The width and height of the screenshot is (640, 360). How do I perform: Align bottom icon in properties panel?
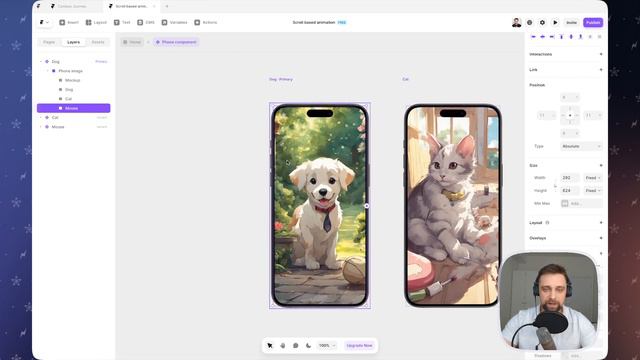coord(580,37)
